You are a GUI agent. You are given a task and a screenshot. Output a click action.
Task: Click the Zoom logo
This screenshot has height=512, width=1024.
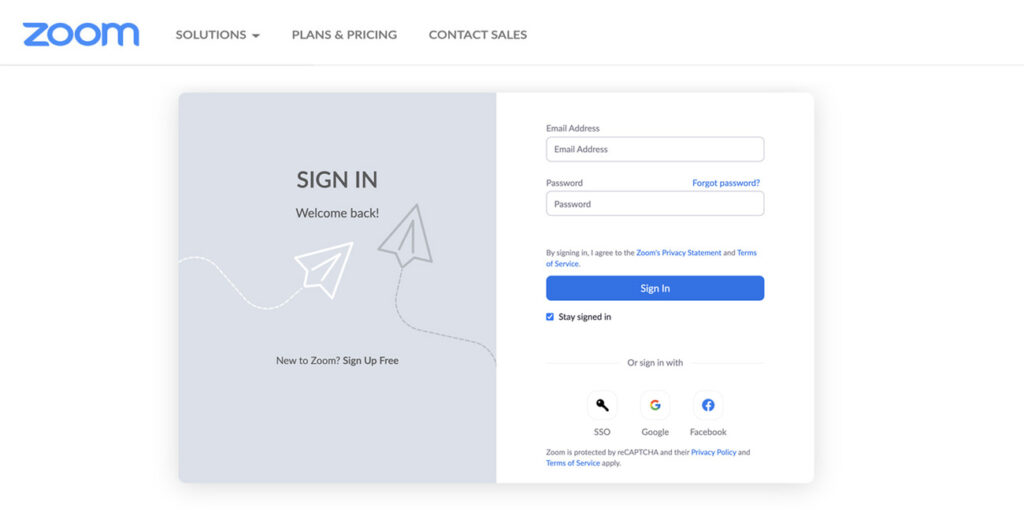pyautogui.click(x=81, y=34)
